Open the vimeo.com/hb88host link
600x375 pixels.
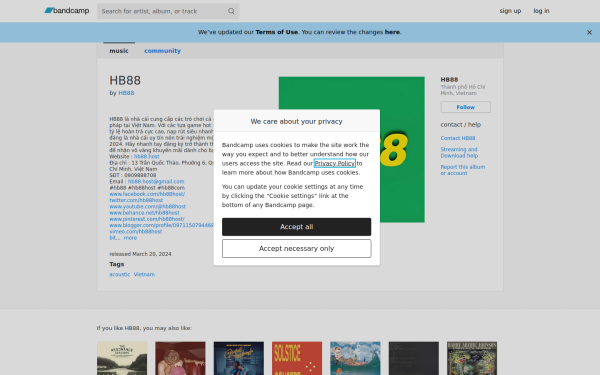point(135,232)
